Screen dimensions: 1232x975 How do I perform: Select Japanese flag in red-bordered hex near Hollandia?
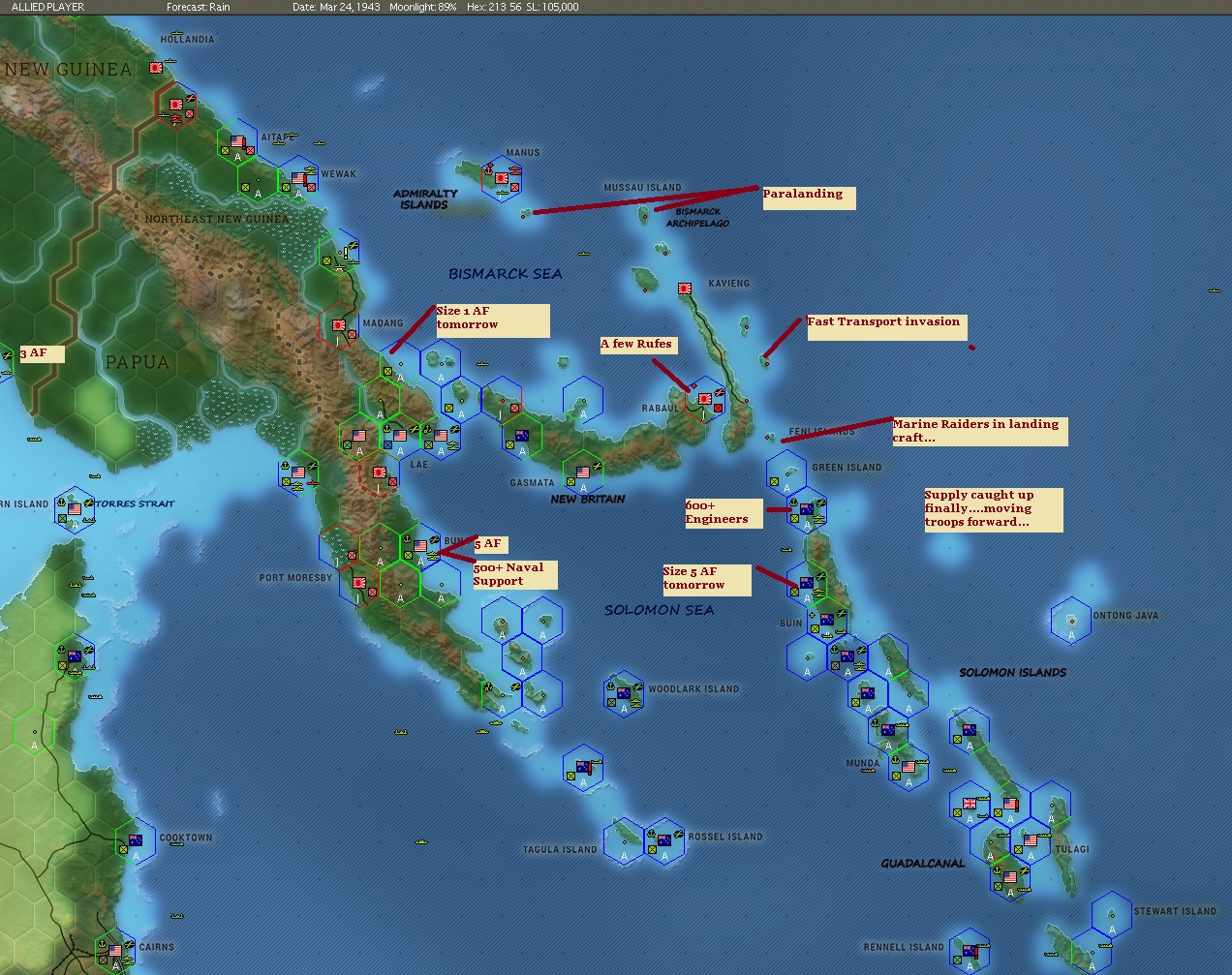(176, 105)
